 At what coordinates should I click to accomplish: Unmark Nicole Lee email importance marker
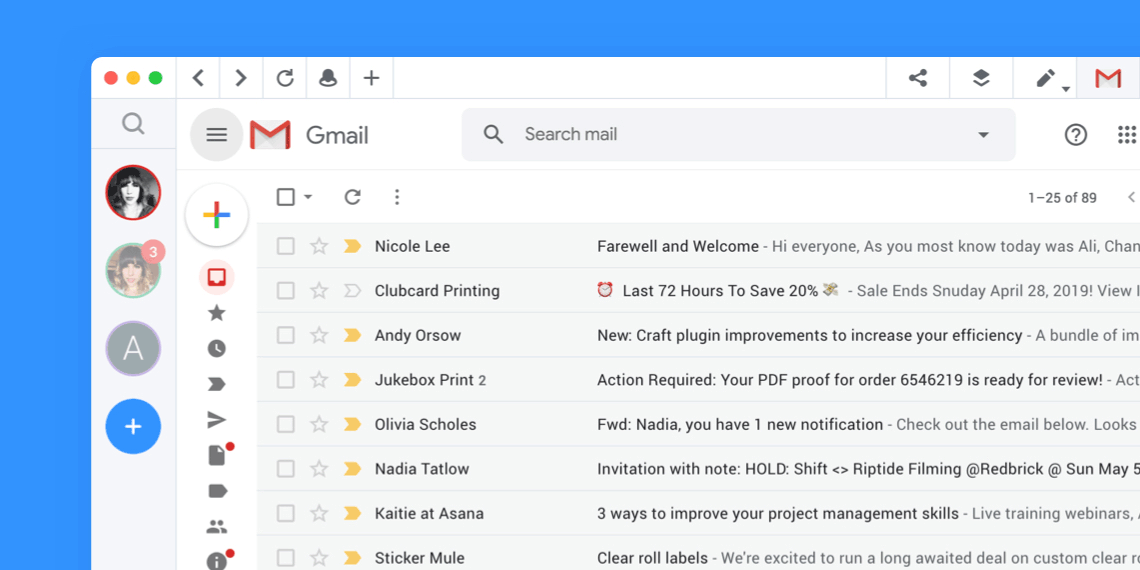pos(352,246)
